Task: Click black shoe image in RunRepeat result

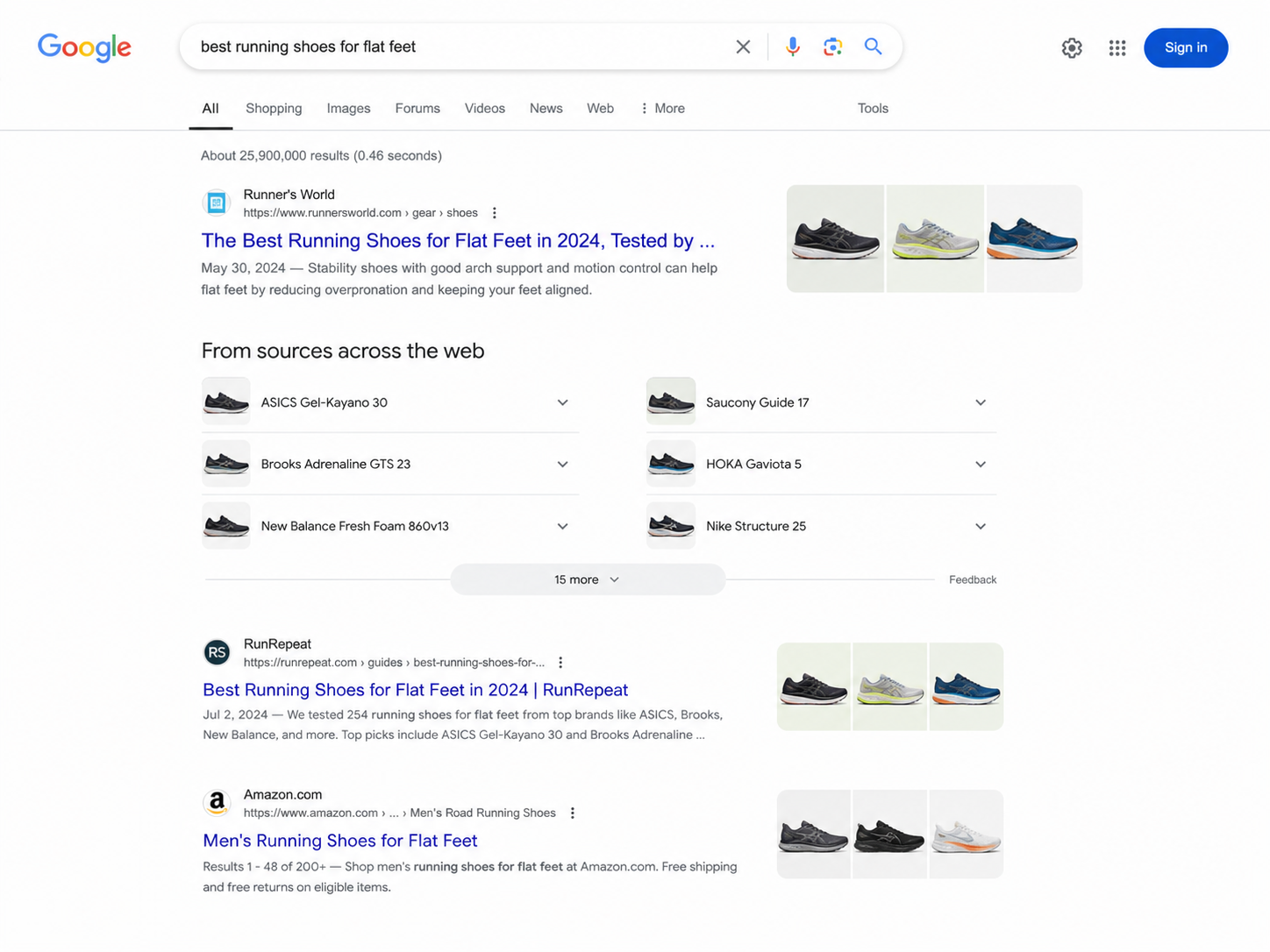Action: click(814, 686)
